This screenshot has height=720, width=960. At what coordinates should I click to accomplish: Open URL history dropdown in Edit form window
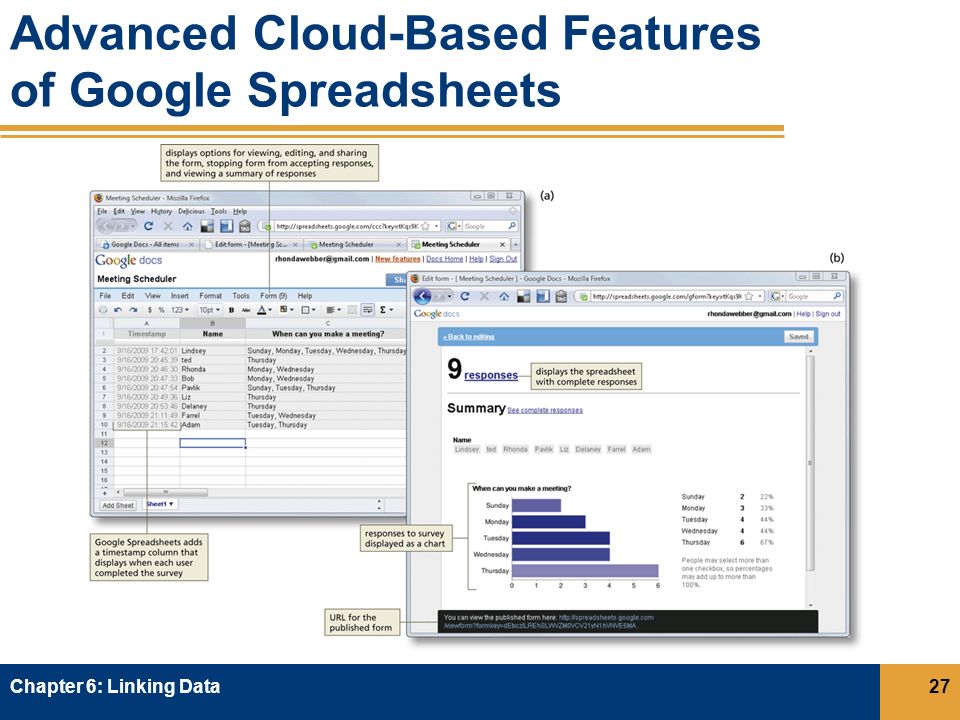click(x=760, y=296)
